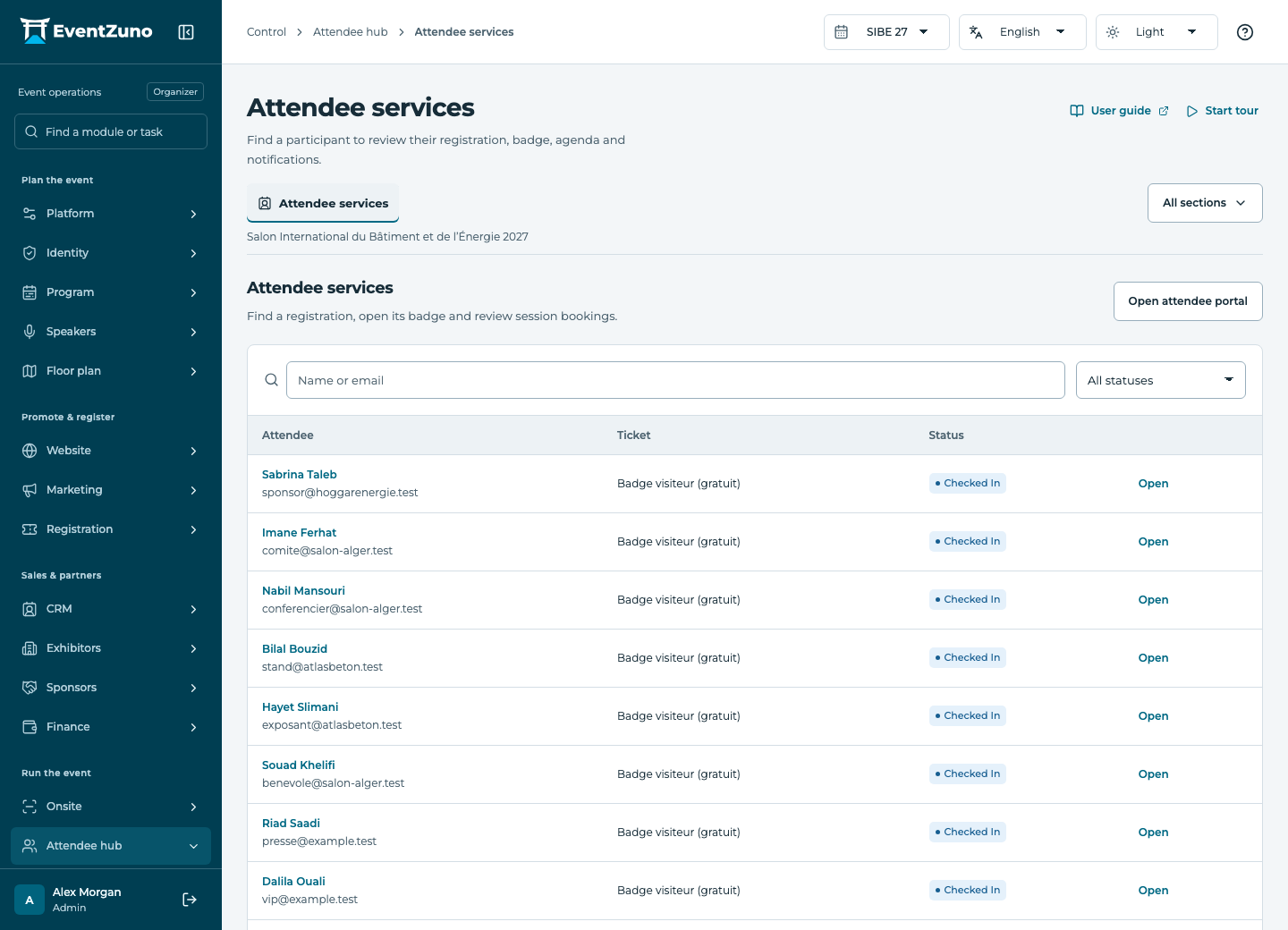
Task: Open the All sections dropdown
Action: (x=1205, y=203)
